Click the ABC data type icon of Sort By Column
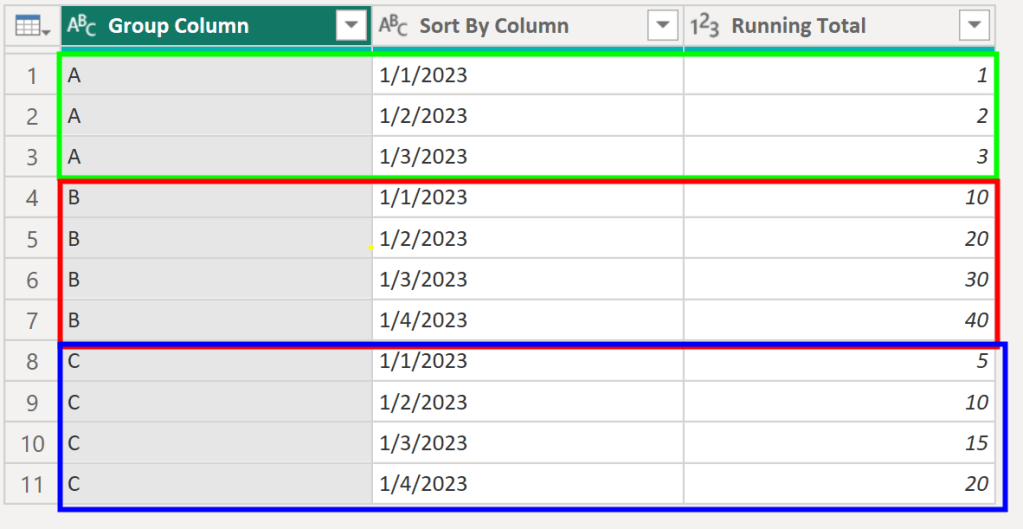 [395, 26]
